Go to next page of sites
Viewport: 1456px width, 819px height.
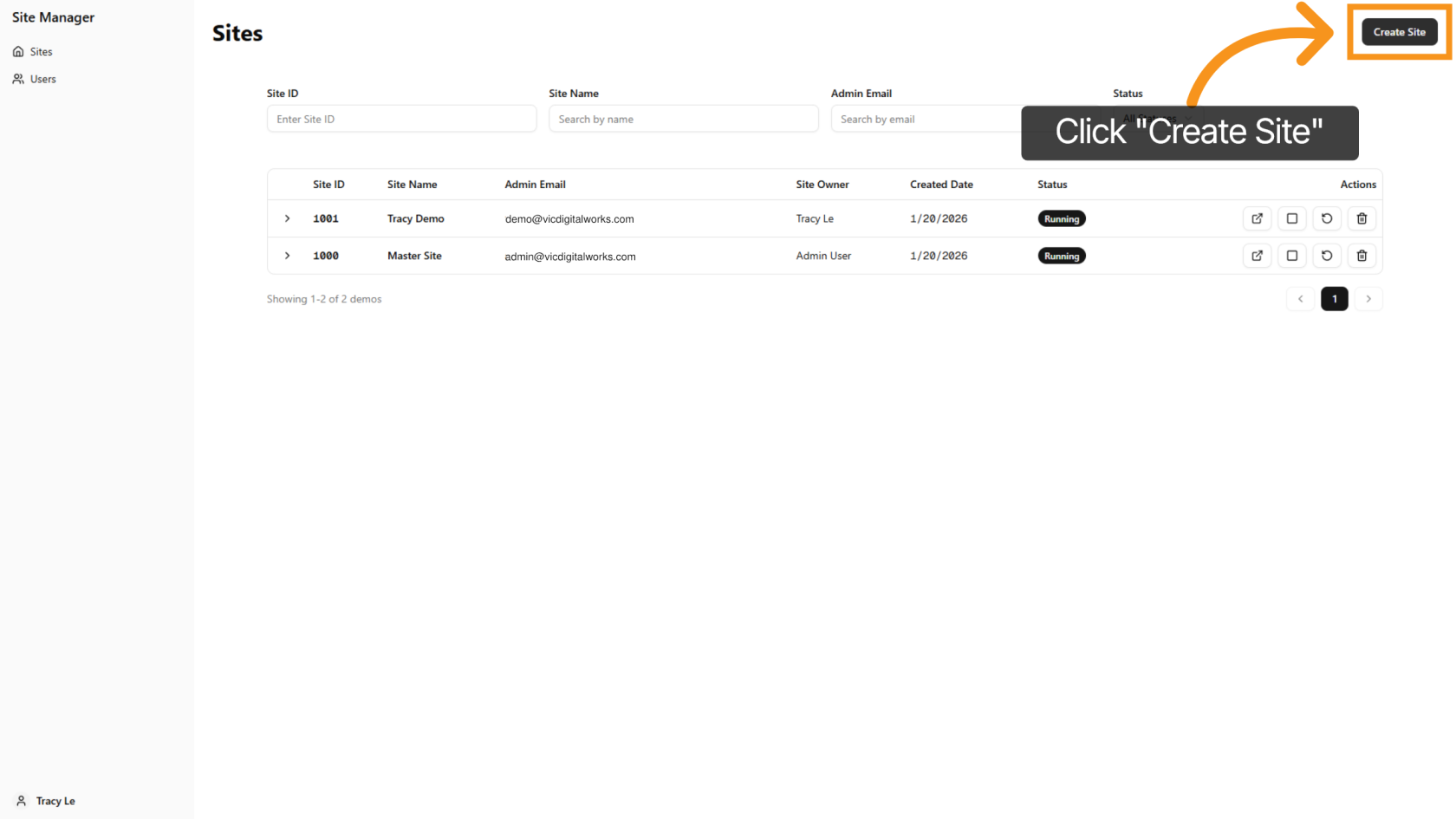1368,299
